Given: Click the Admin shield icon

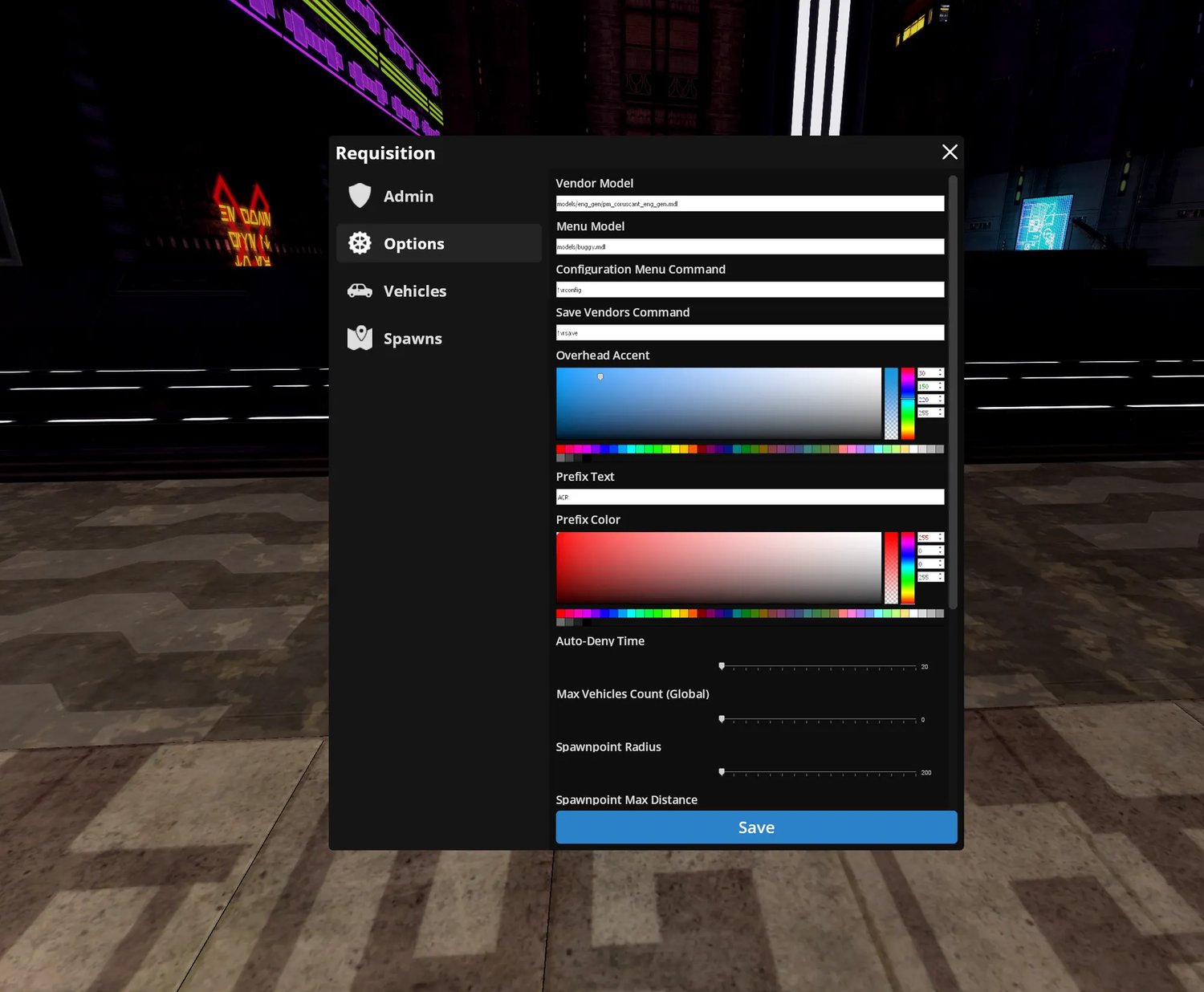Looking at the screenshot, I should click(360, 196).
